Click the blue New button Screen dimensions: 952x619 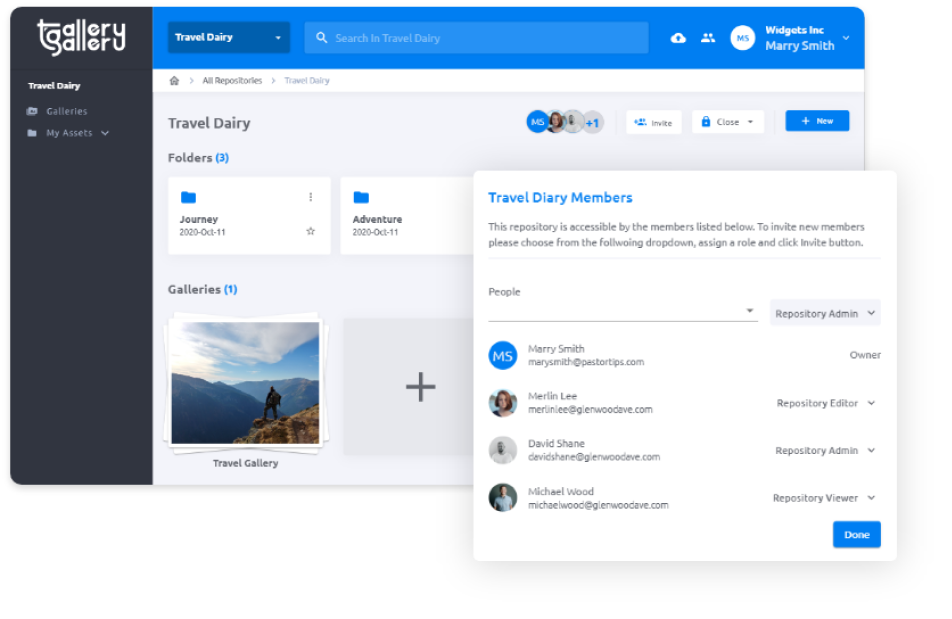817,121
